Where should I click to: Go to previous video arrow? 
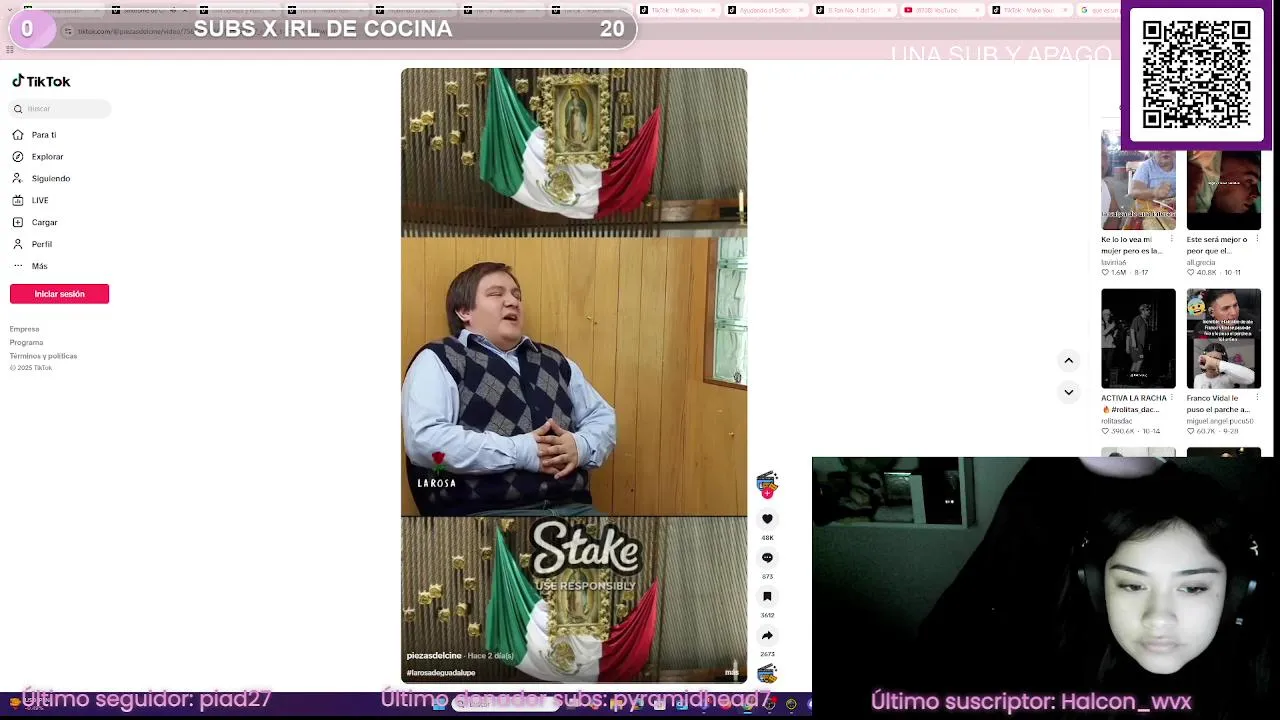point(1068,360)
